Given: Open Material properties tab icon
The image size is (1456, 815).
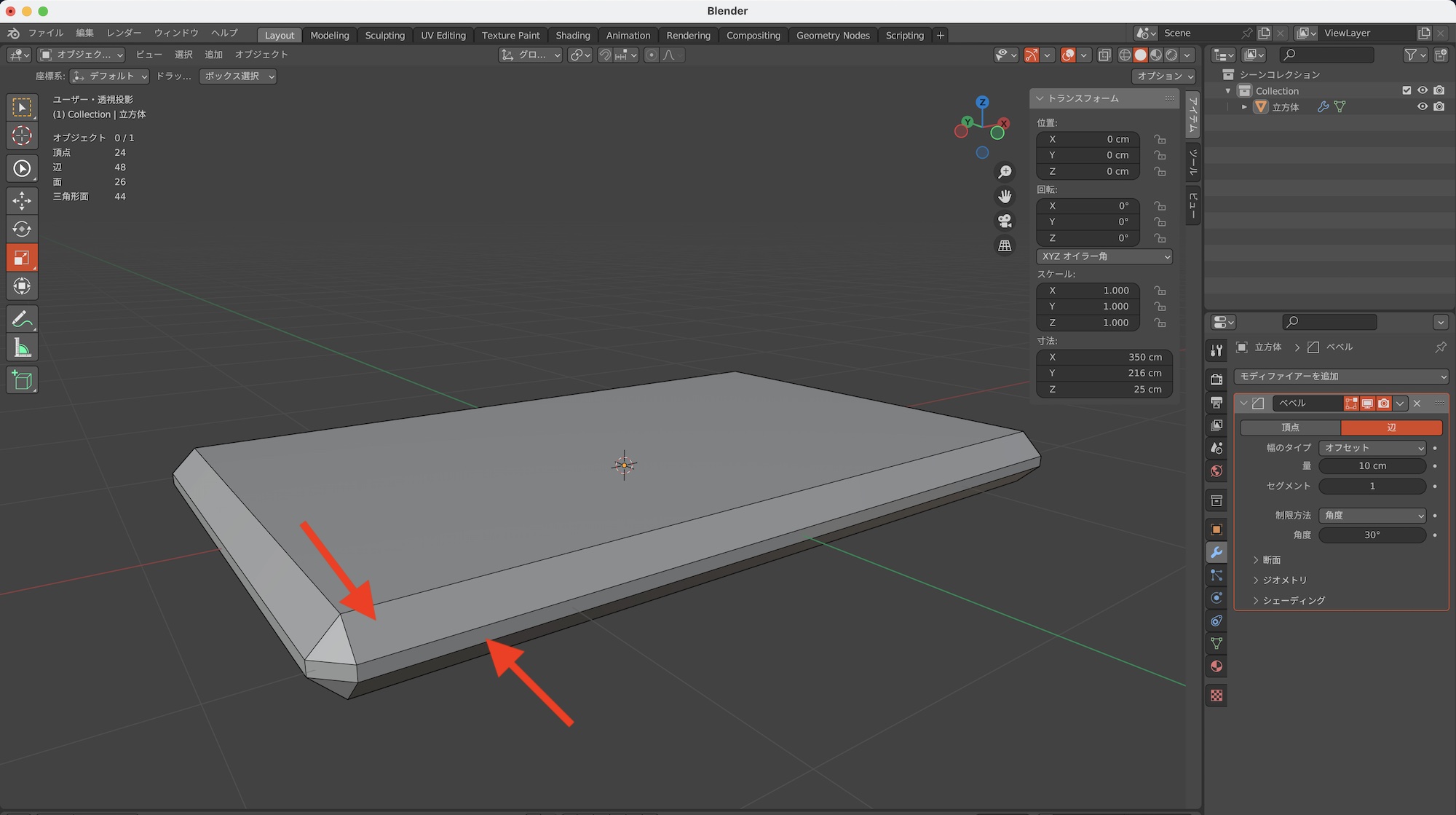Looking at the screenshot, I should click(x=1216, y=666).
